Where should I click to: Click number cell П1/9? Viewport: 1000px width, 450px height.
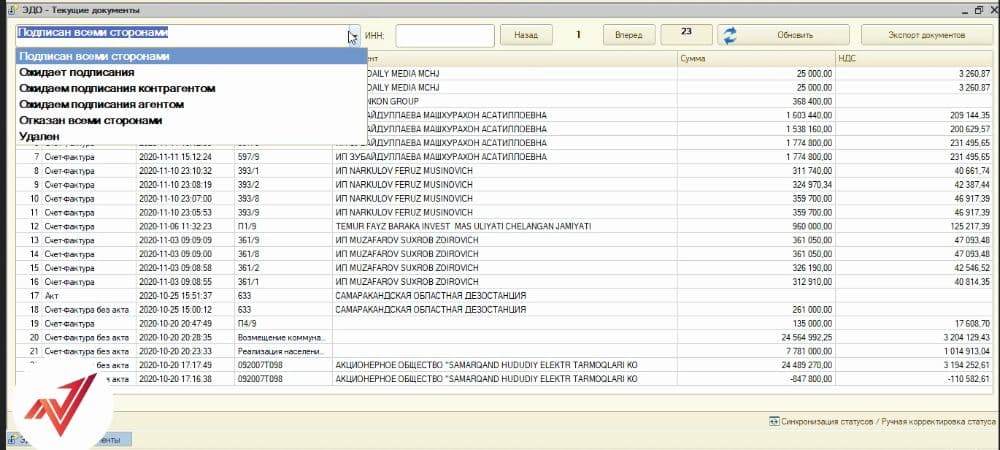click(x=283, y=226)
